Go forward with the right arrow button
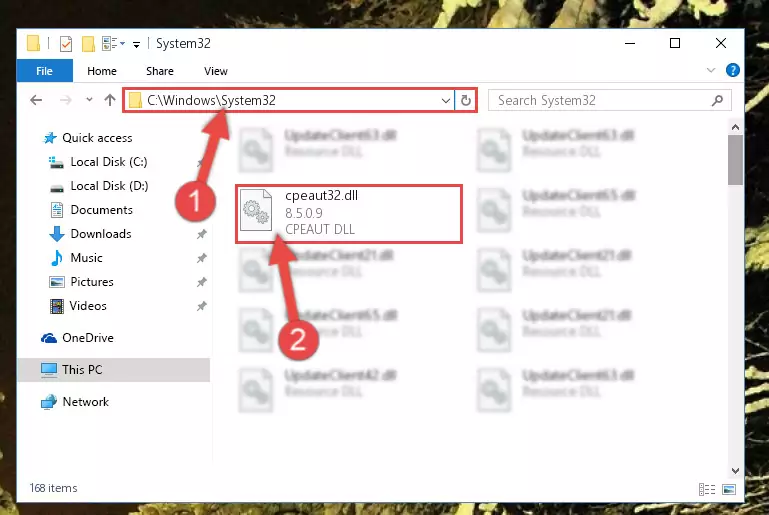Viewport: 769px width, 515px height. tap(66, 101)
